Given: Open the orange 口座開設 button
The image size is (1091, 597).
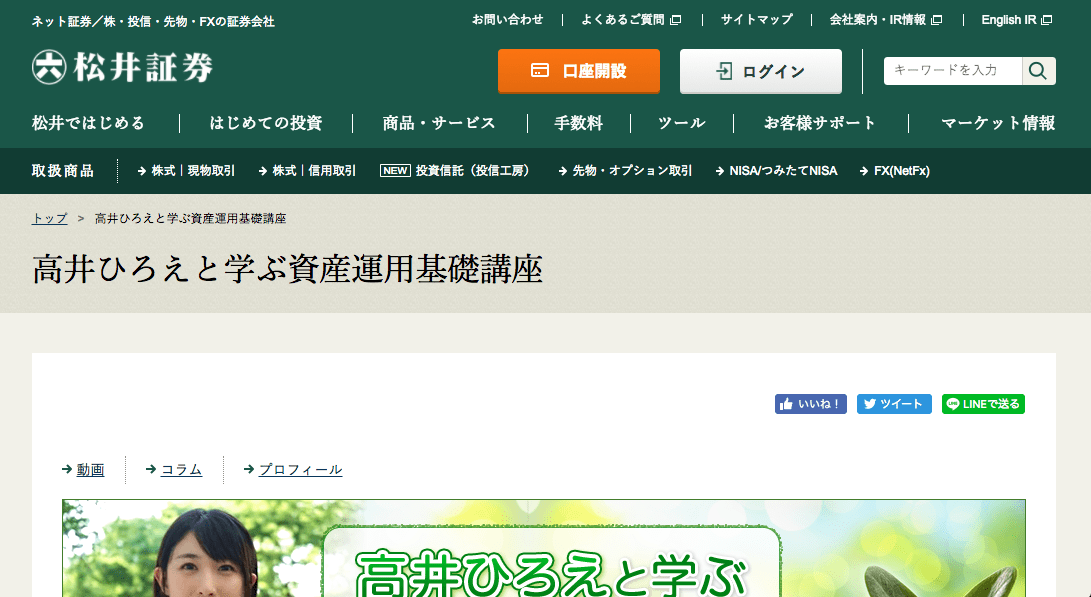Looking at the screenshot, I should tap(578, 71).
